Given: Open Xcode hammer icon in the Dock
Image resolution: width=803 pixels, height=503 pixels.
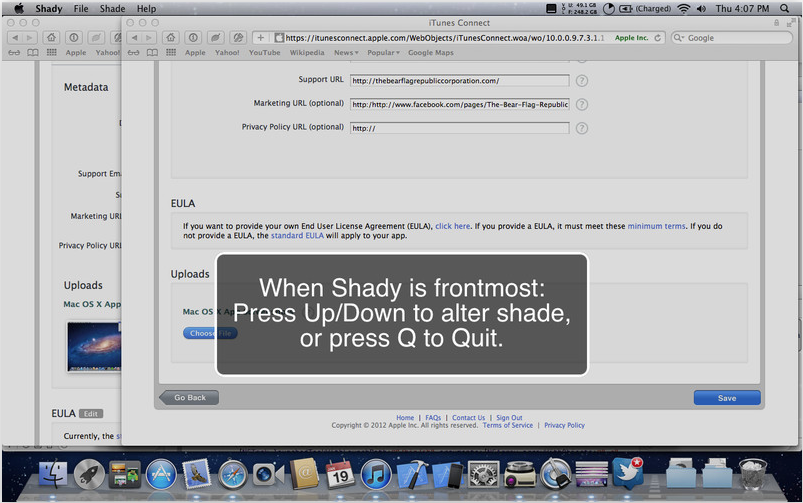Looking at the screenshot, I should pyautogui.click(x=412, y=473).
